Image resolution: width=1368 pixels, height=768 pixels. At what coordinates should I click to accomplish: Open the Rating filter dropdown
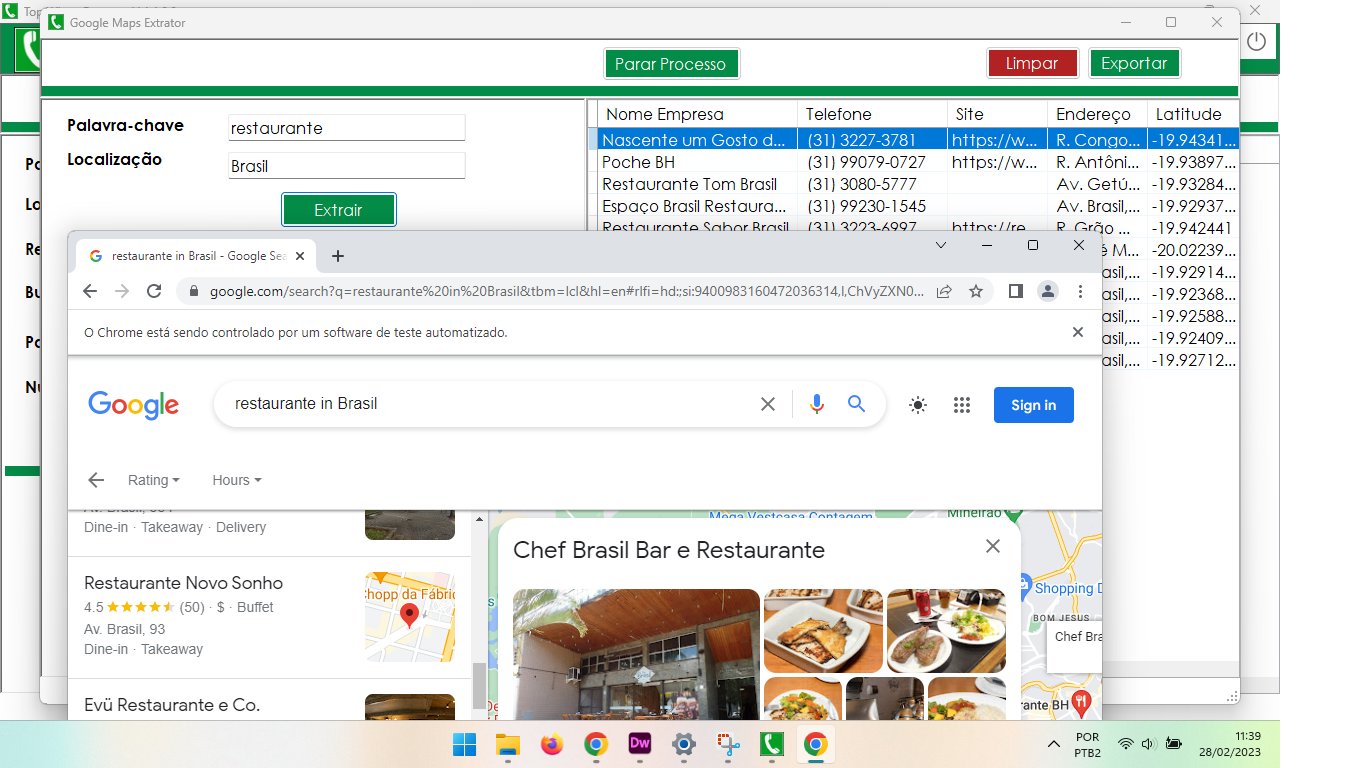[154, 480]
